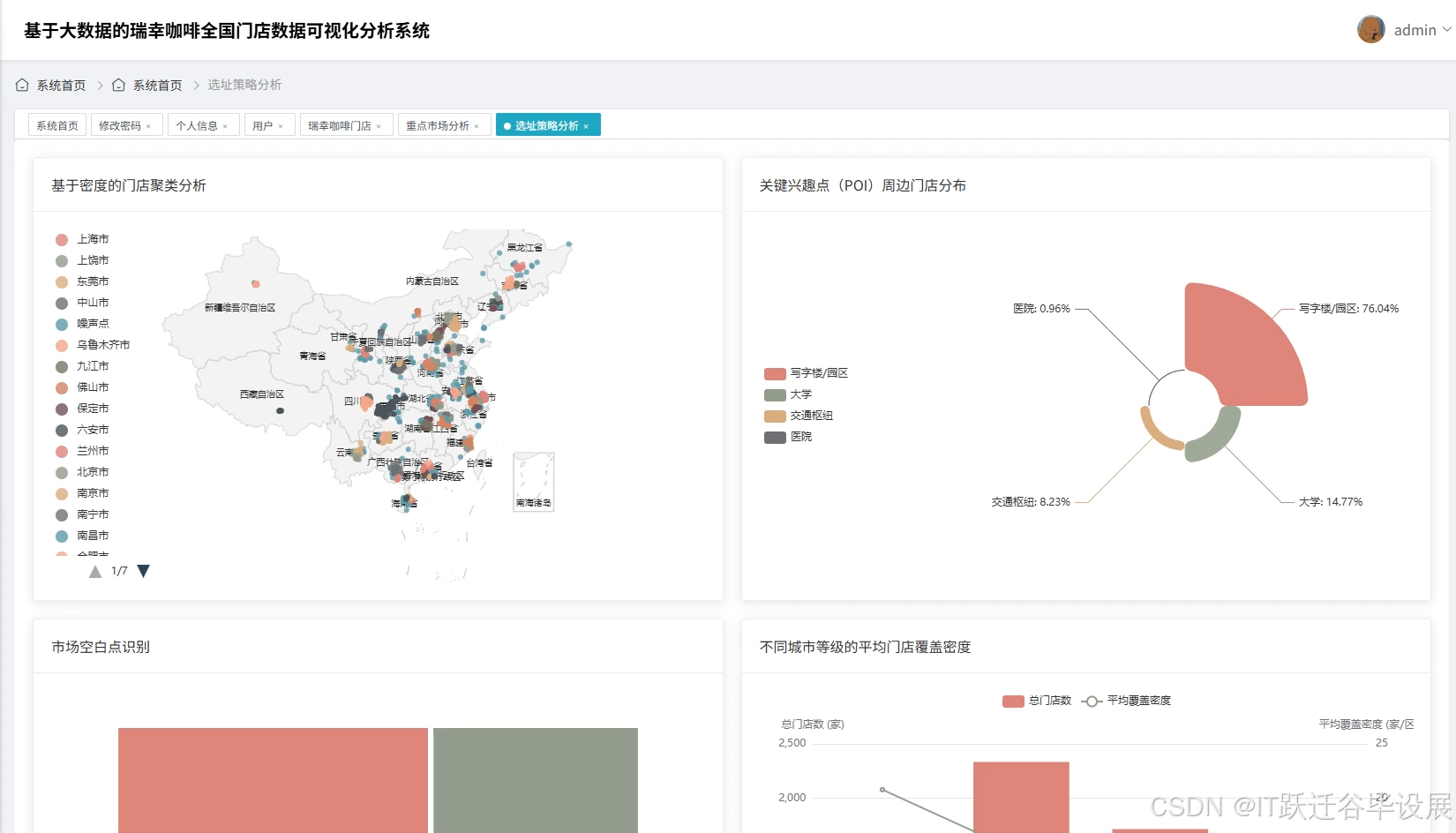
Task: Click the 选址策略分析 breadcrumb text
Action: coord(244,85)
